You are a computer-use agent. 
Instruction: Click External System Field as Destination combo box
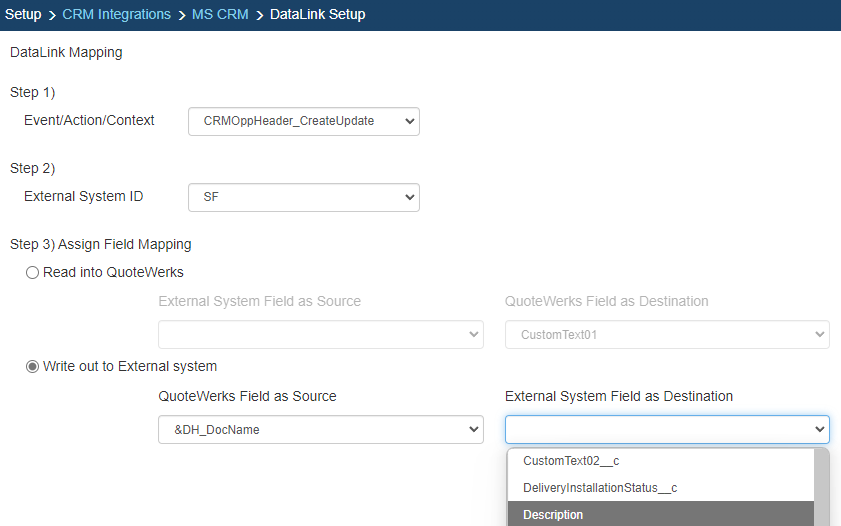point(667,429)
